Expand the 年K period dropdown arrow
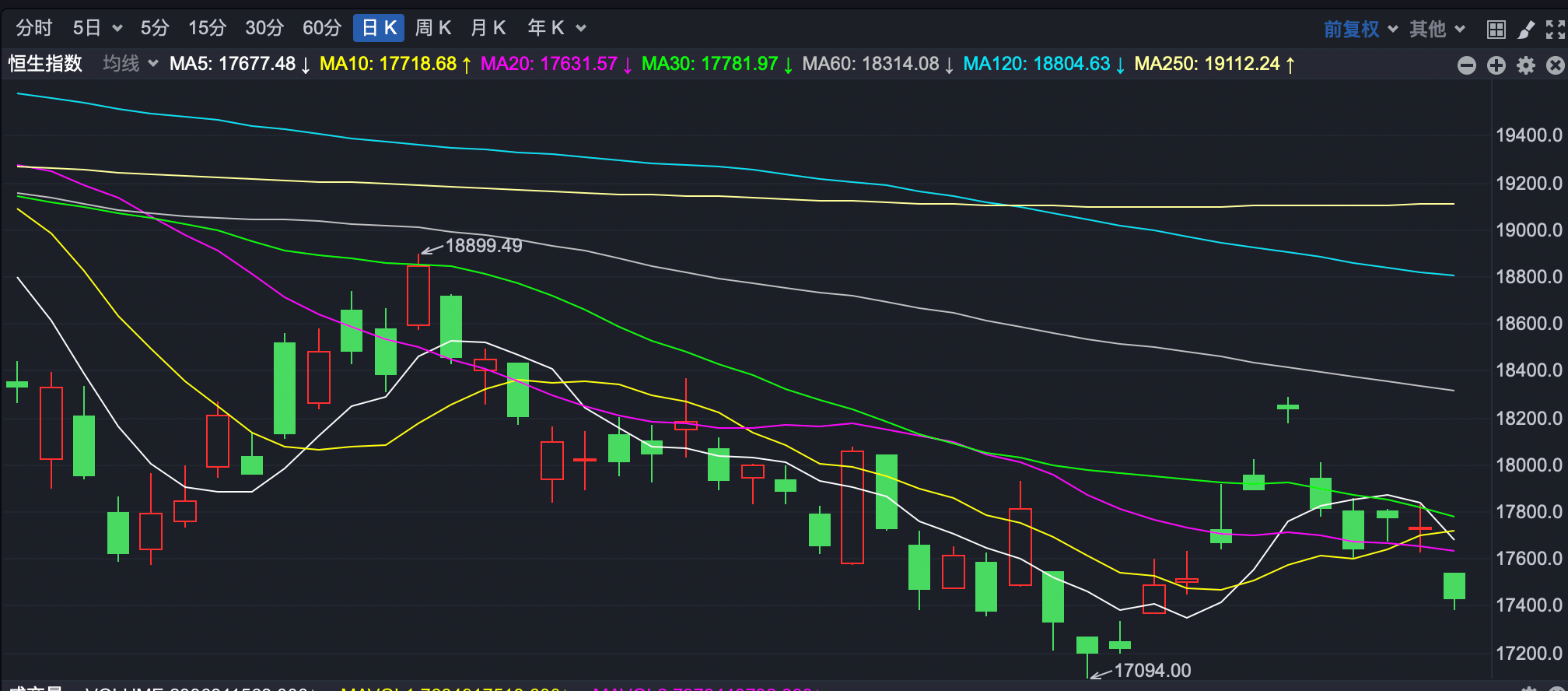1568x691 pixels. coord(581,29)
